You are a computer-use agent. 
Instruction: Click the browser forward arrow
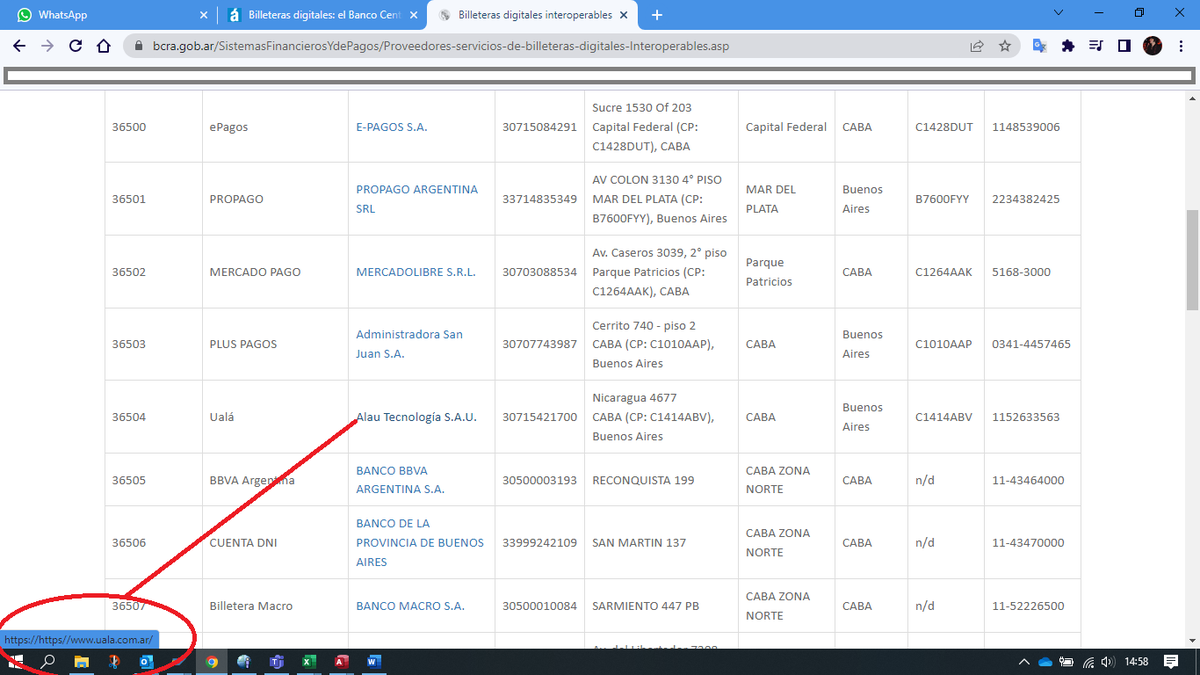47,46
